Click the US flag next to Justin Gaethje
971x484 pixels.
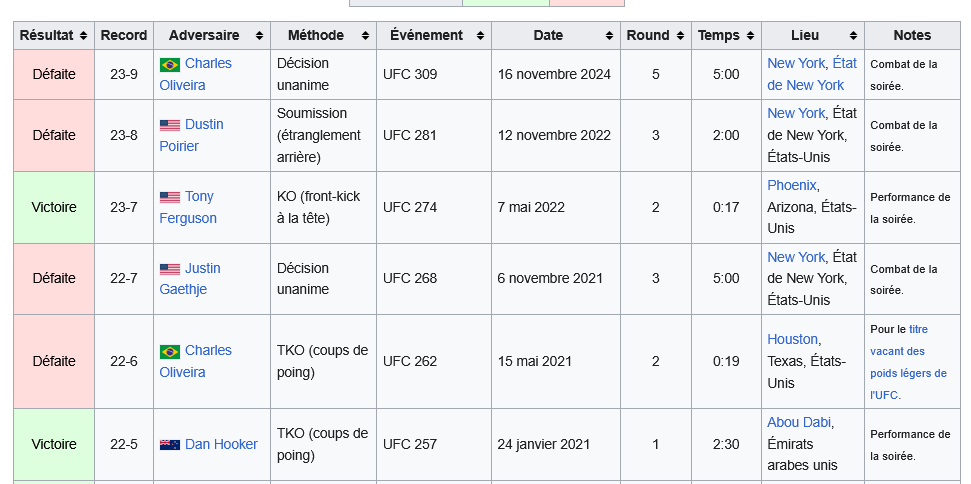coord(170,269)
